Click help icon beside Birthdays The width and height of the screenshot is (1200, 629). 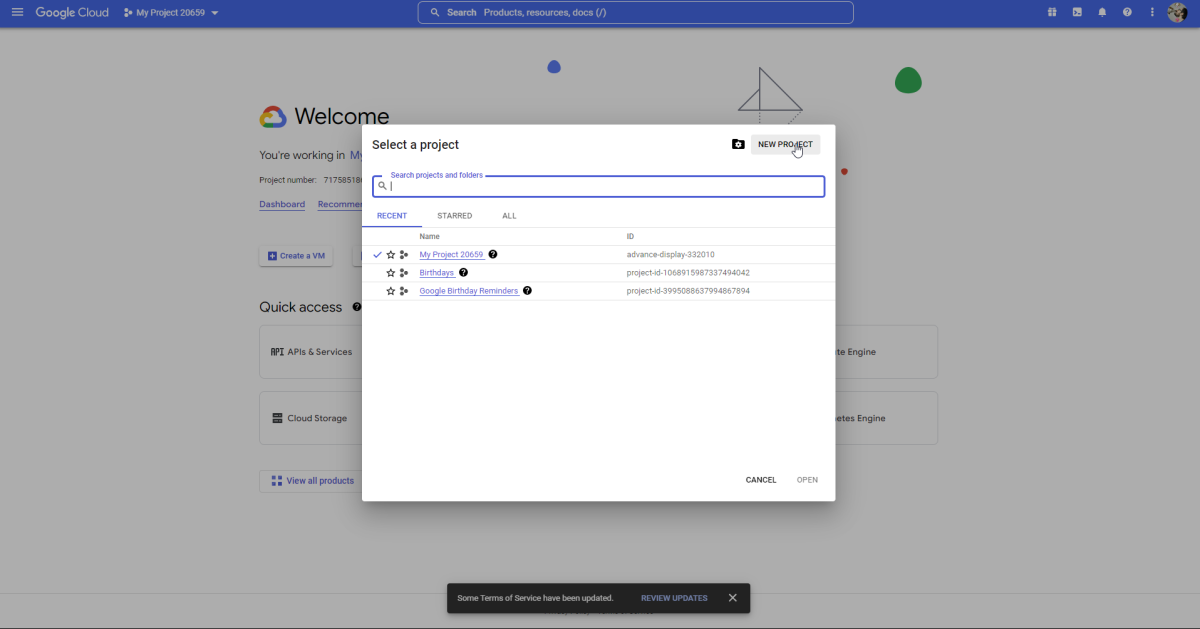click(463, 272)
